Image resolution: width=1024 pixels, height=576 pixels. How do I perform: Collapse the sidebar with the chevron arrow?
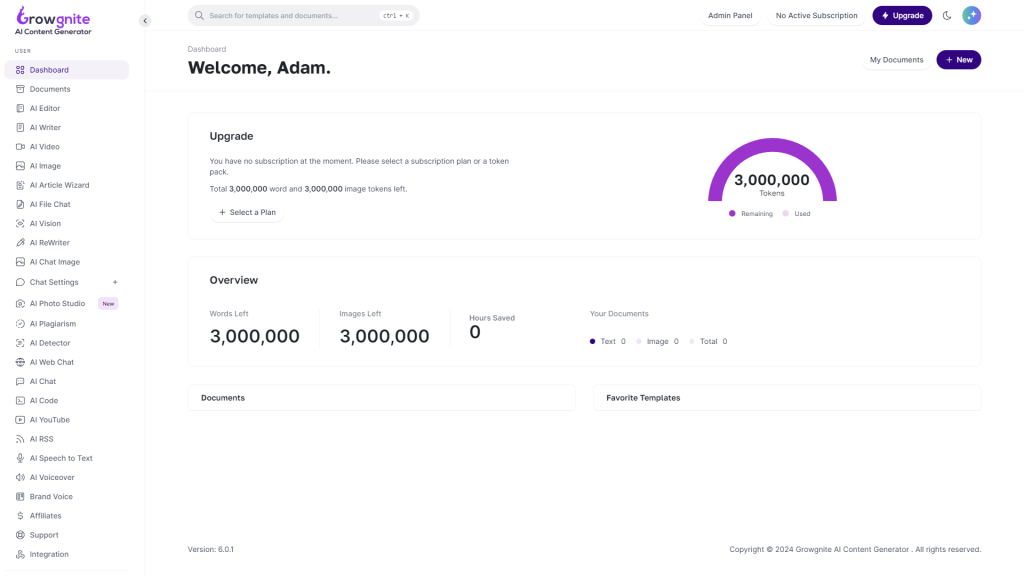click(145, 21)
